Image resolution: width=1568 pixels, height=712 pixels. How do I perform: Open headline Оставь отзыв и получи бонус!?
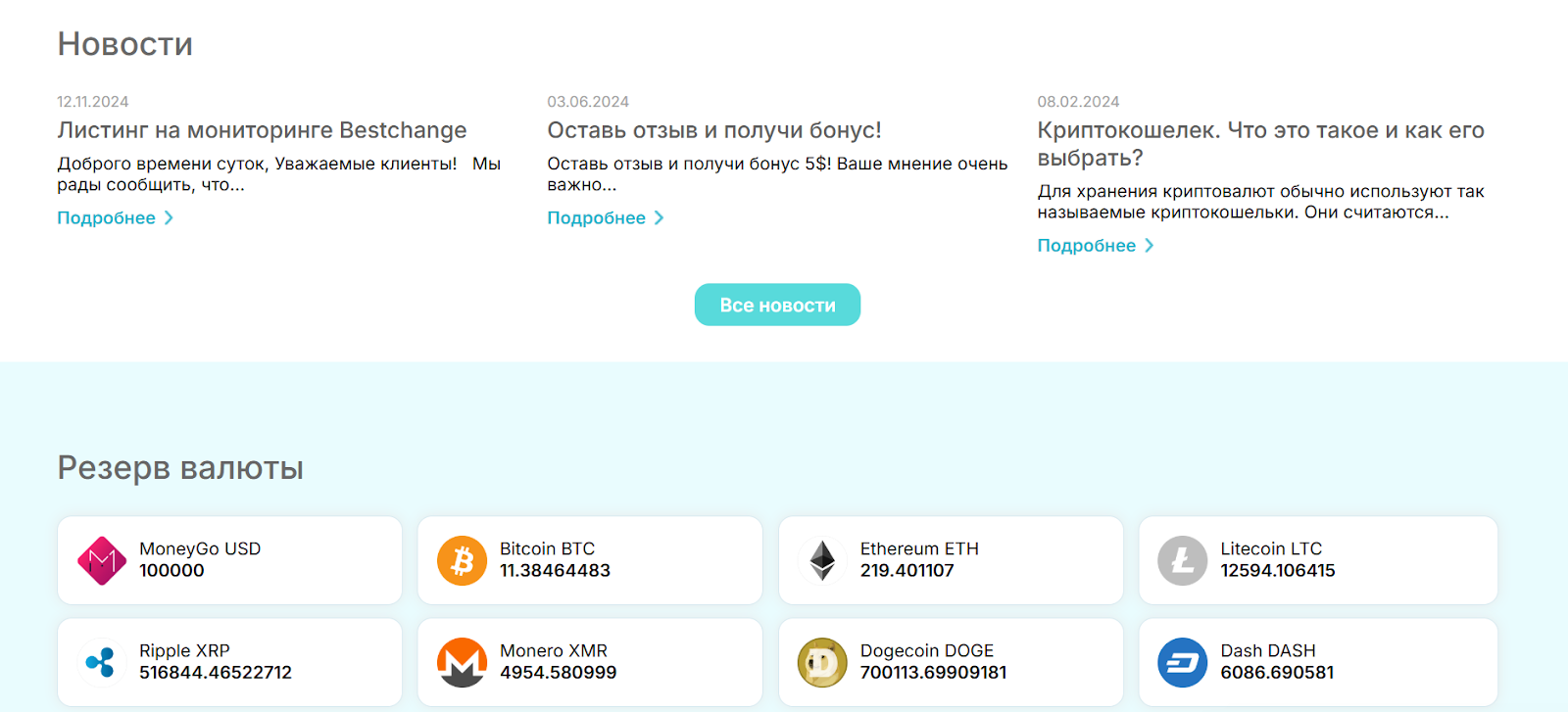(x=714, y=130)
